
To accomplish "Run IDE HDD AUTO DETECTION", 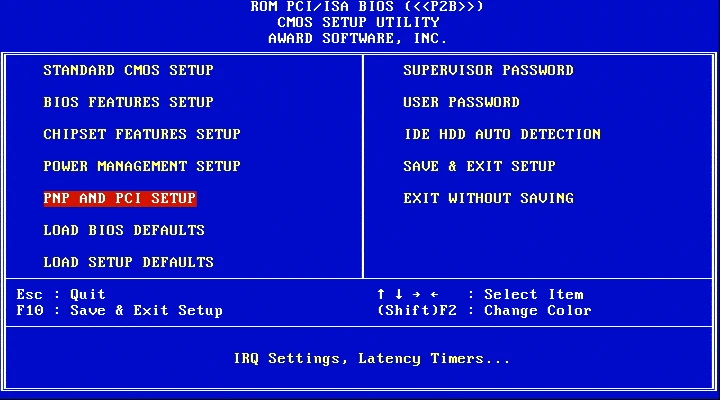I will [x=502, y=134].
